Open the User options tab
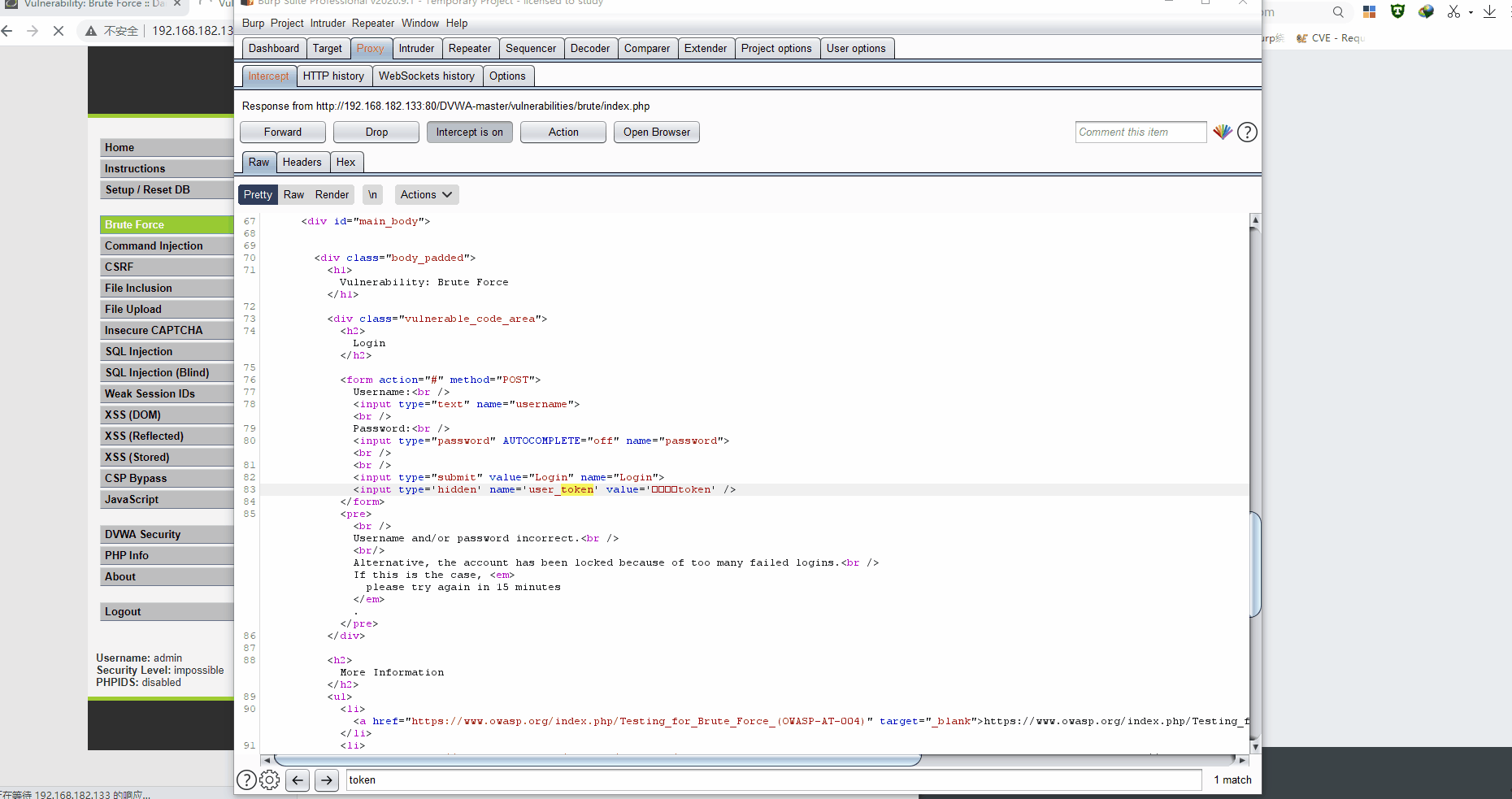 click(x=856, y=49)
